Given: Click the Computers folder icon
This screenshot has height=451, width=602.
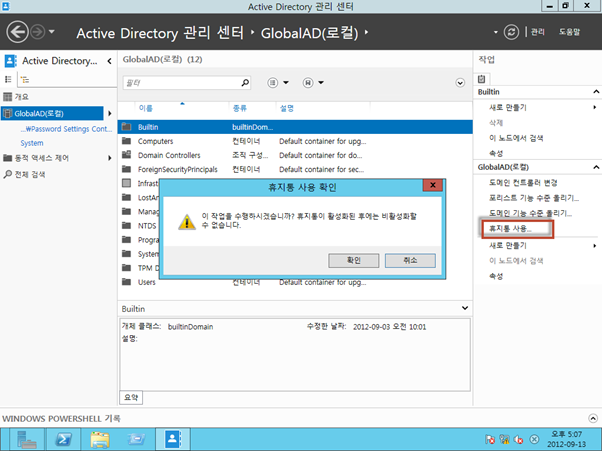Looking at the screenshot, I should pyautogui.click(x=126, y=141).
